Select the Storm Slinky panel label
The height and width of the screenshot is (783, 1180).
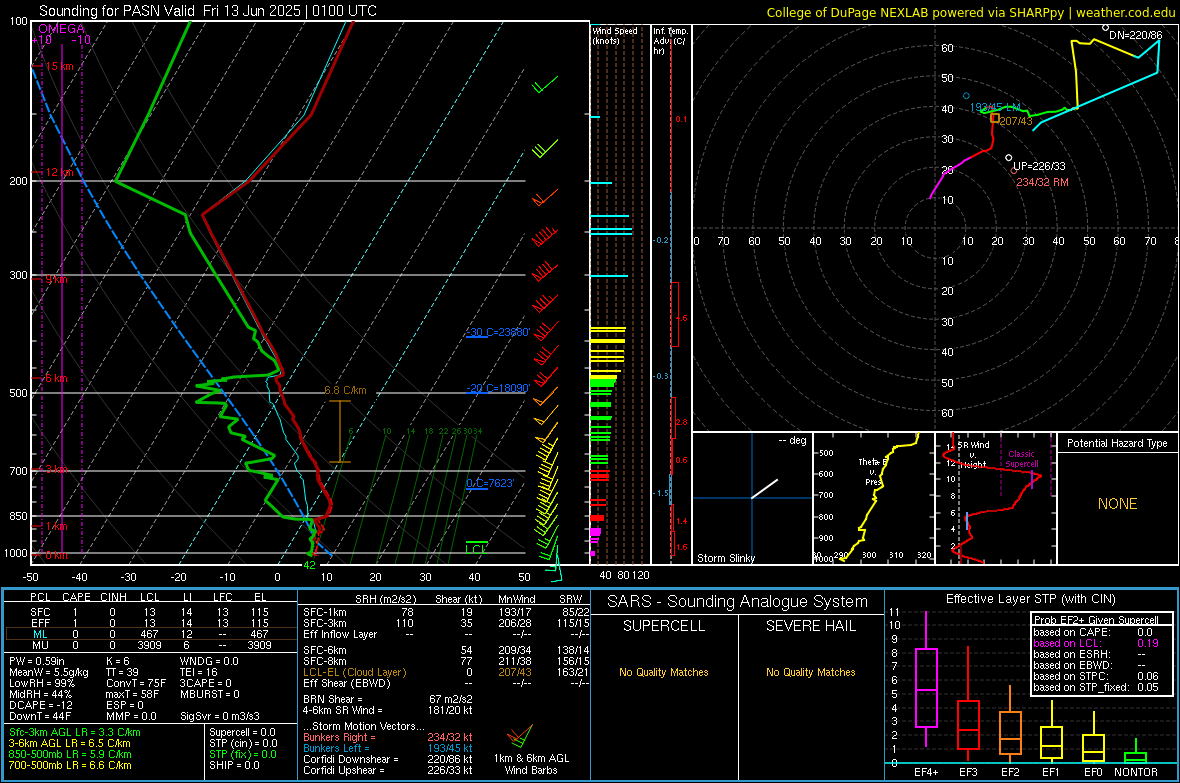coord(726,558)
